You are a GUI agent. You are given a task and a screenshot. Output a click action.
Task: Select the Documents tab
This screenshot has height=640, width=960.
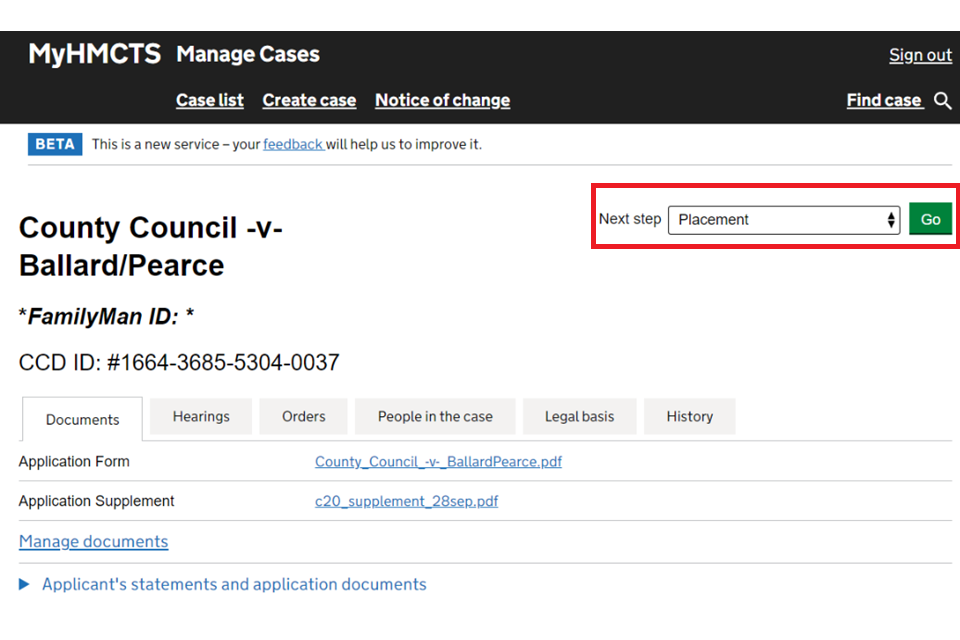click(82, 420)
